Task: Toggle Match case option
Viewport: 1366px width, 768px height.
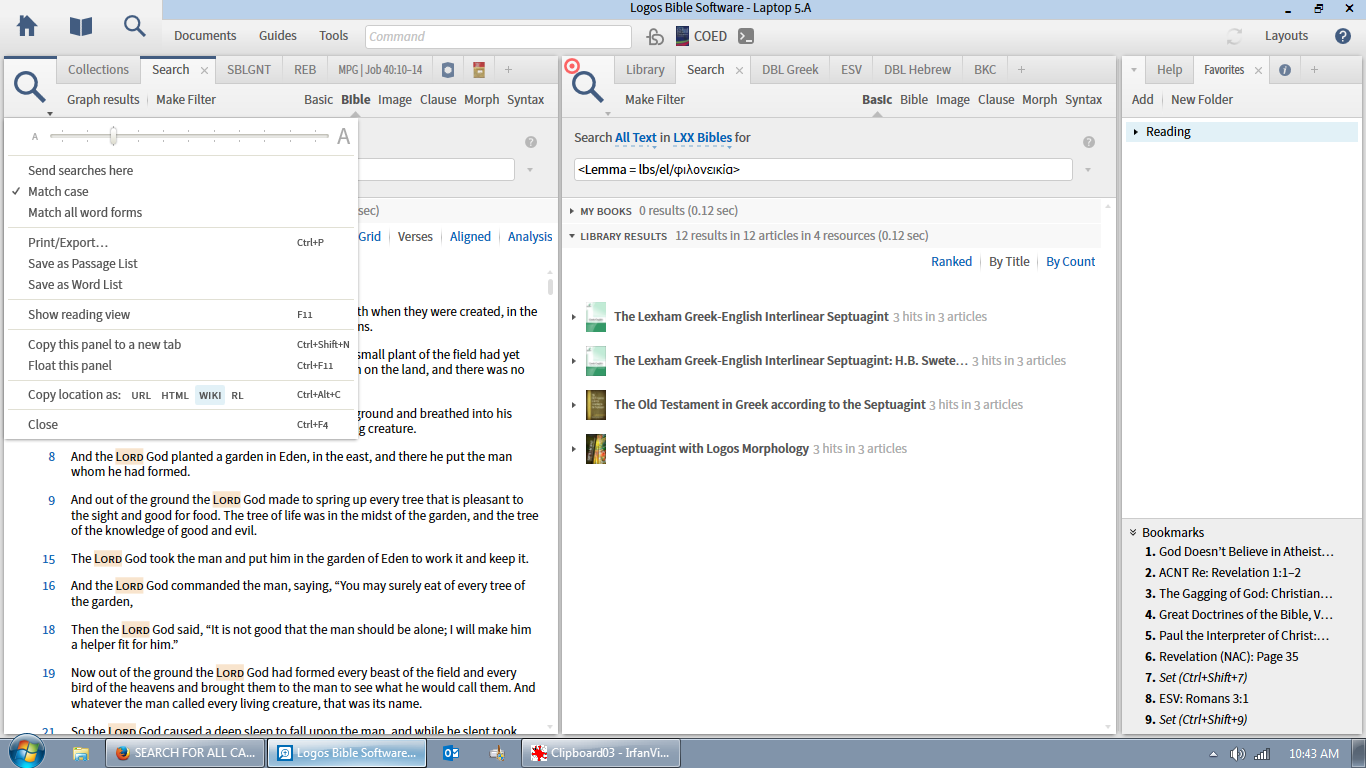Action: point(58,191)
